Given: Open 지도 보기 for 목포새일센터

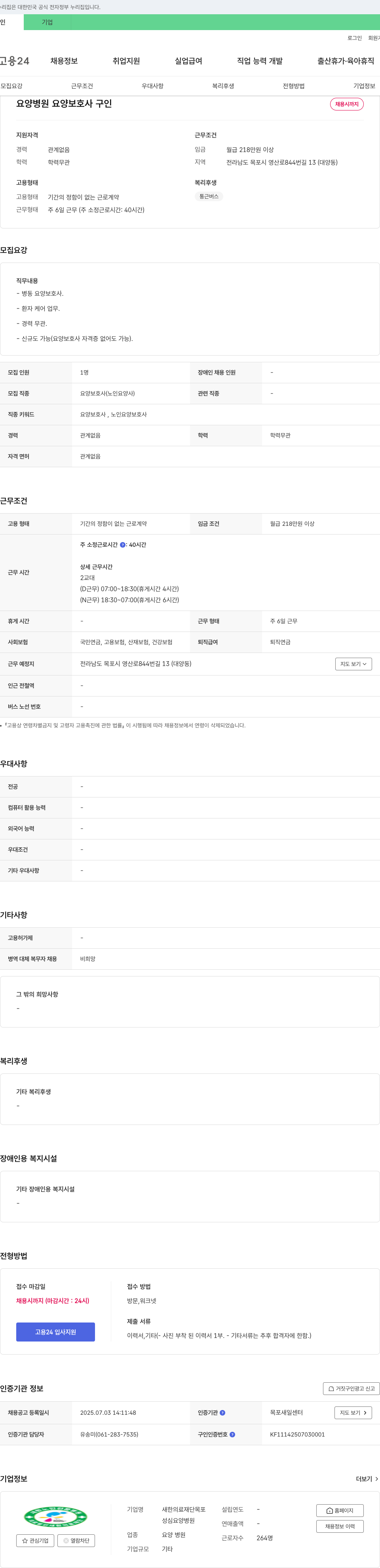Looking at the screenshot, I should tap(353, 1413).
